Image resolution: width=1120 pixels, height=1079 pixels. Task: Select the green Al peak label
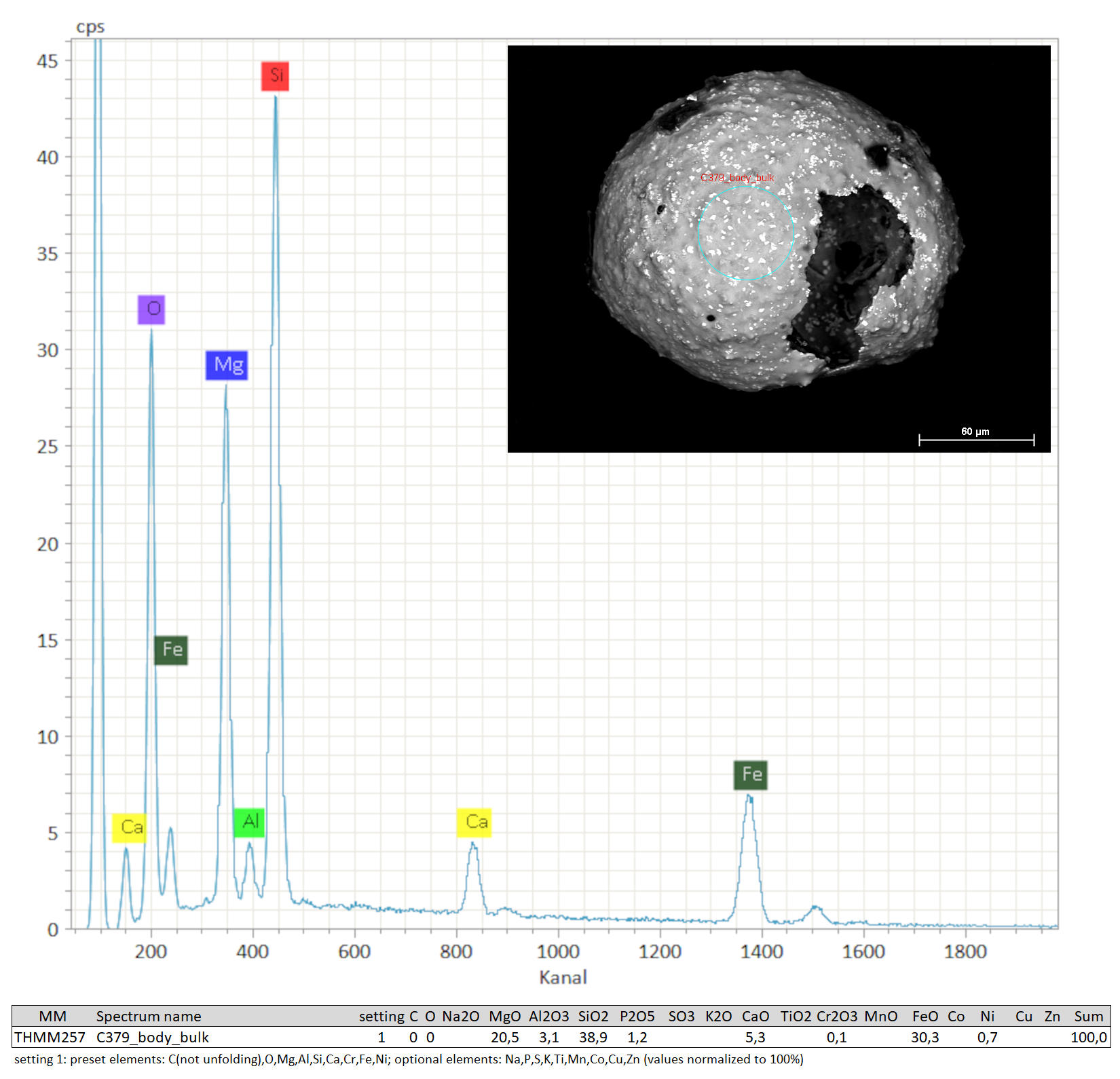click(249, 822)
